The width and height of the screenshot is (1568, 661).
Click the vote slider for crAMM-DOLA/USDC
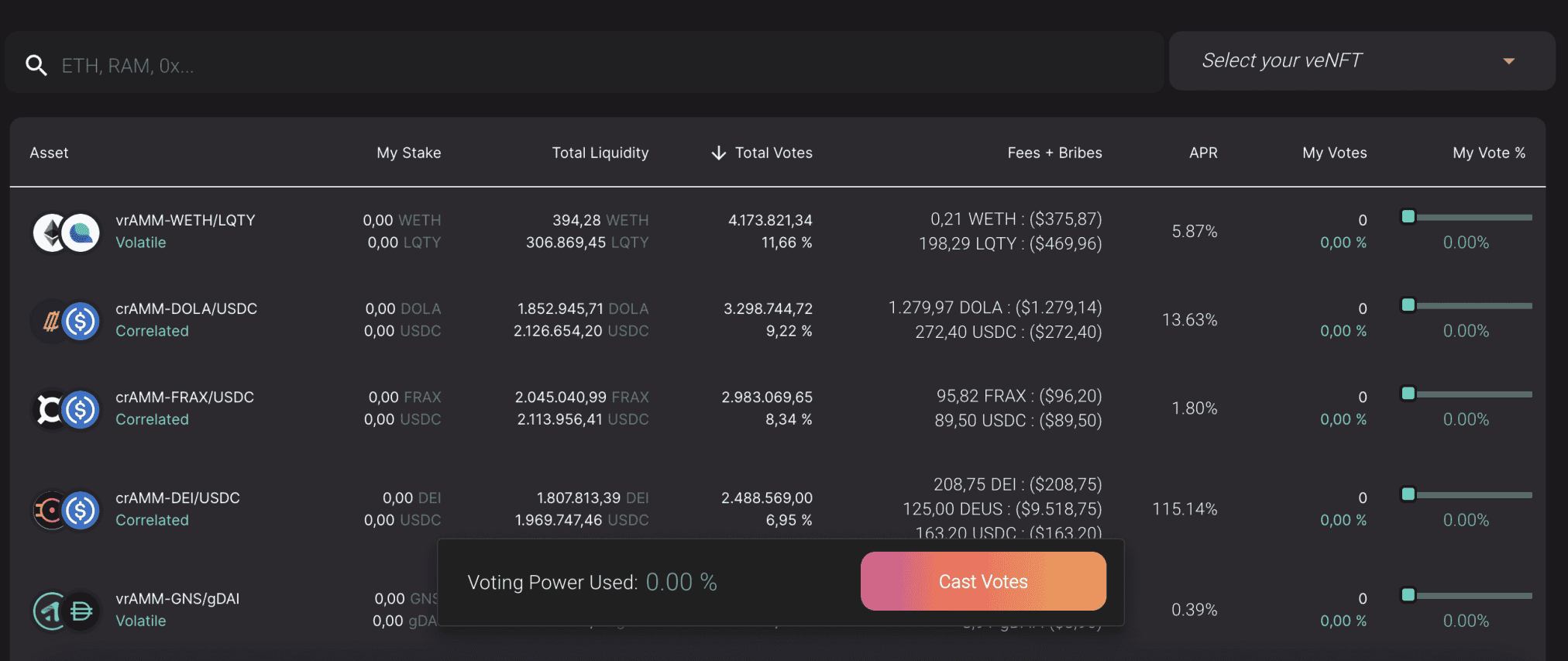[1470, 305]
